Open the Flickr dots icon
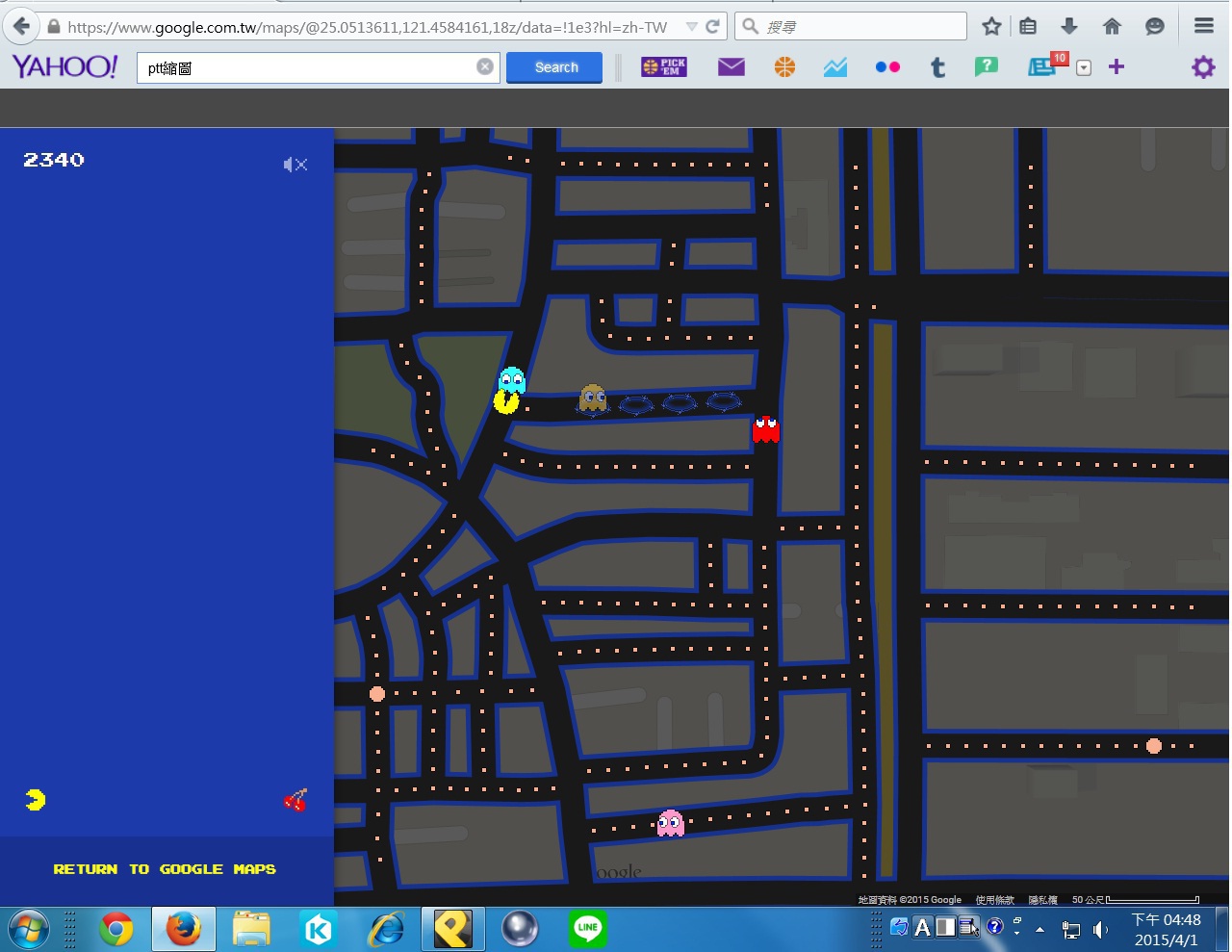The height and width of the screenshot is (952, 1232). click(887, 66)
